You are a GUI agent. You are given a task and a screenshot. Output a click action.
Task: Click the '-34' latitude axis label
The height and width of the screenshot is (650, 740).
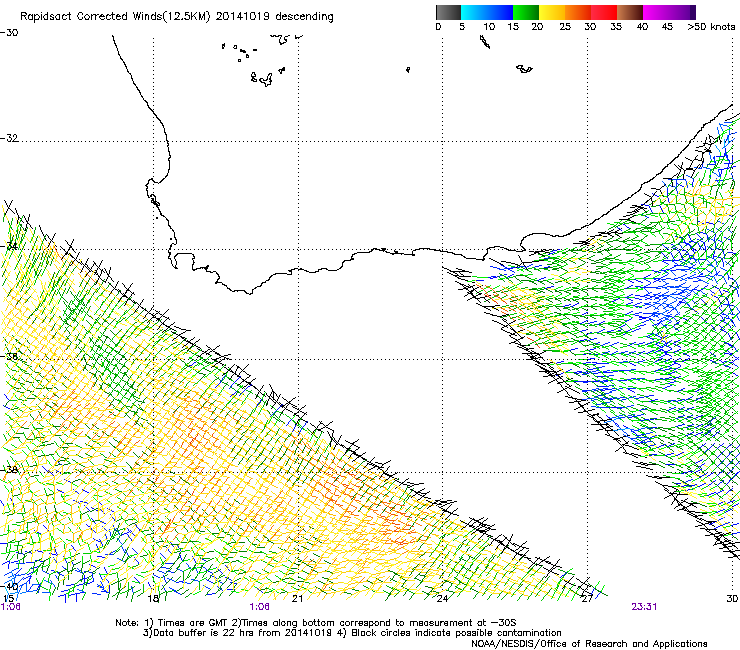[x=9, y=246]
